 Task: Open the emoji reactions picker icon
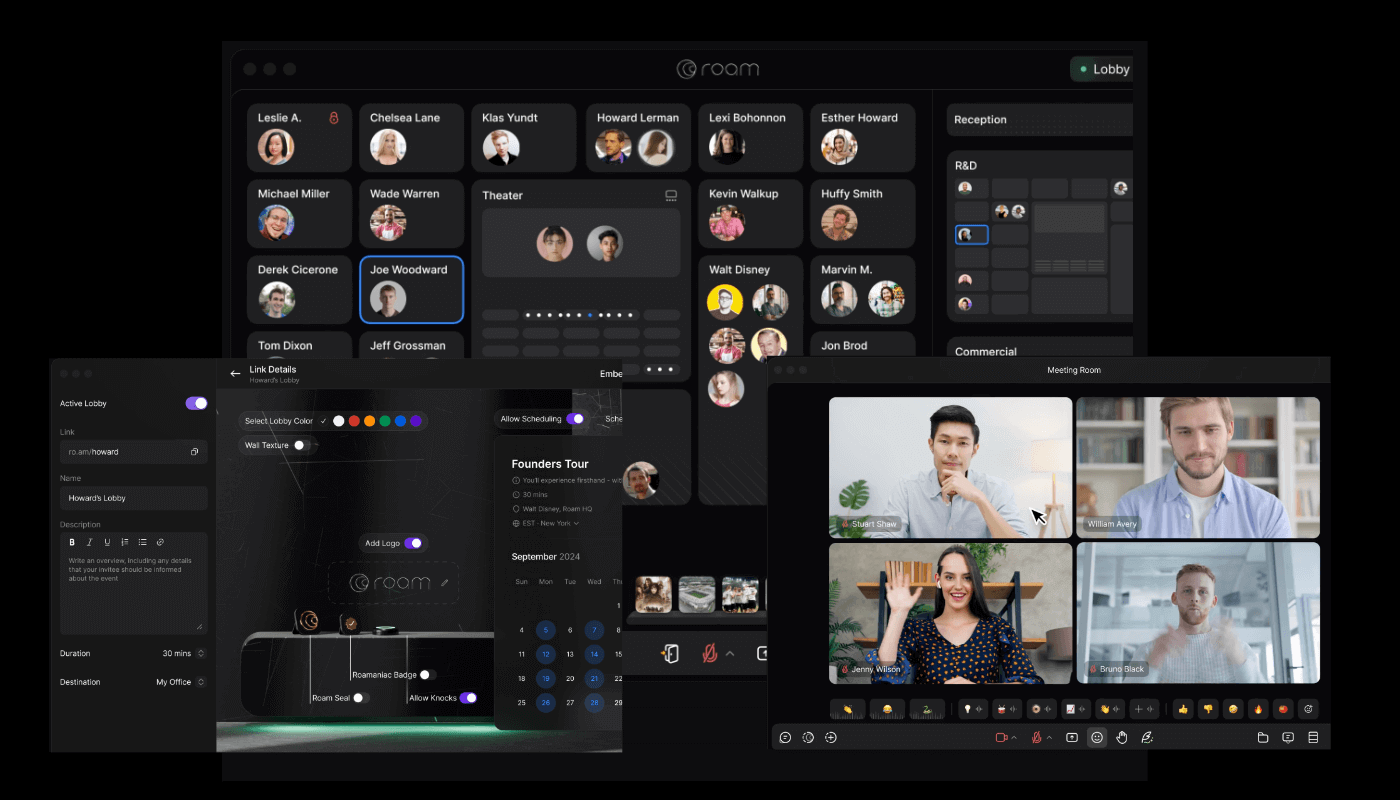(1097, 738)
